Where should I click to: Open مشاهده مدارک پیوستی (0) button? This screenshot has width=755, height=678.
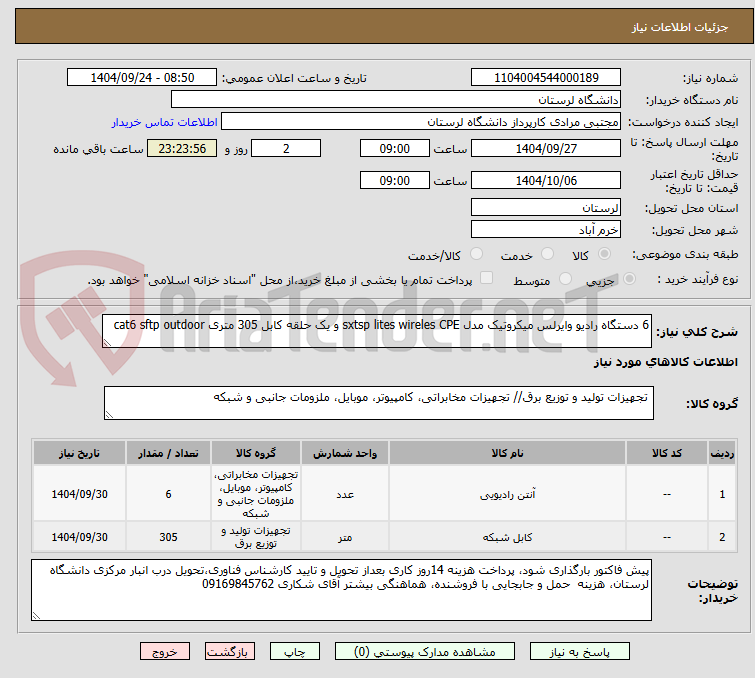[425, 652]
